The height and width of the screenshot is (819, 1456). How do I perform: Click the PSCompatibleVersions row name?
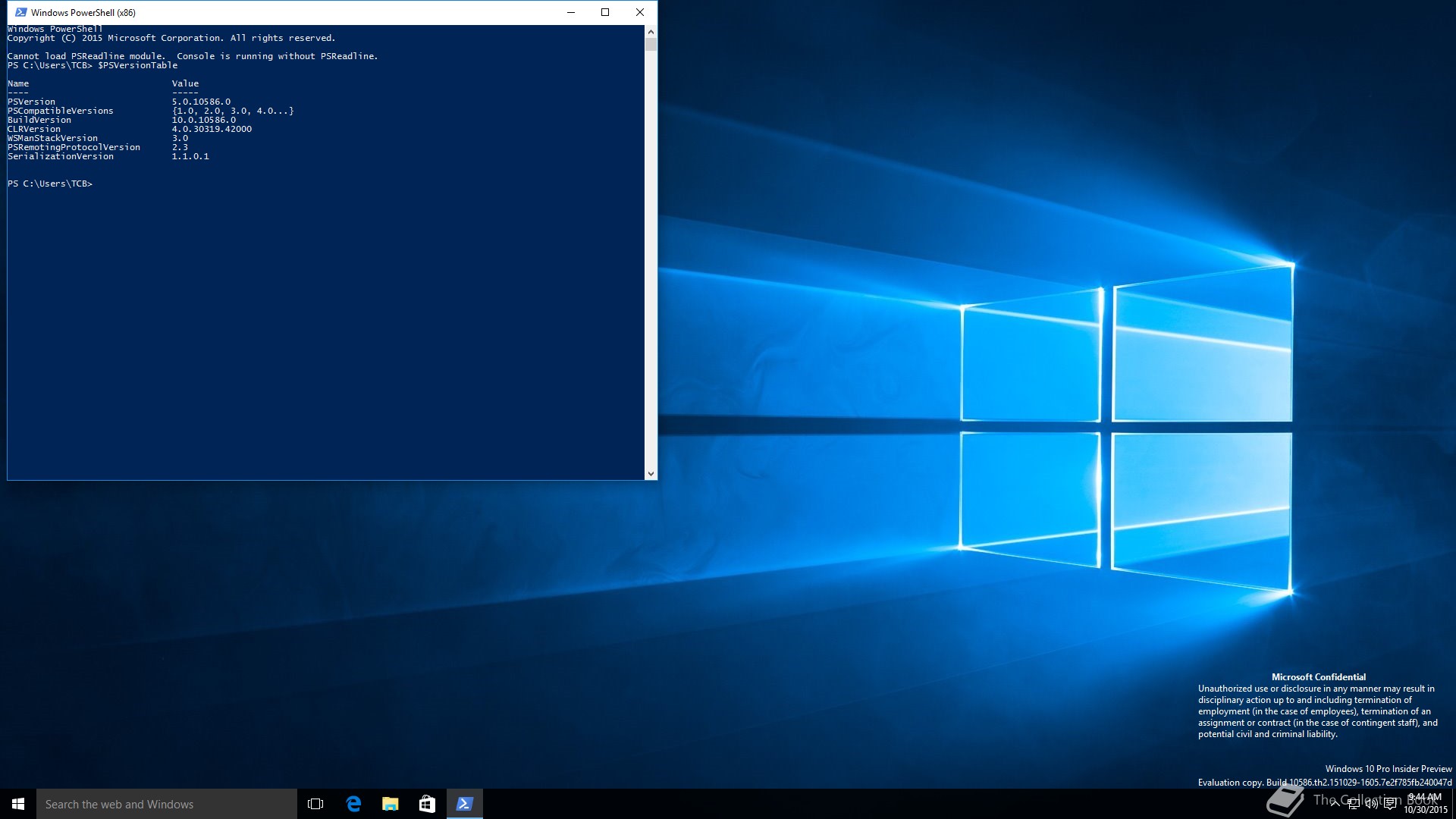tap(61, 111)
